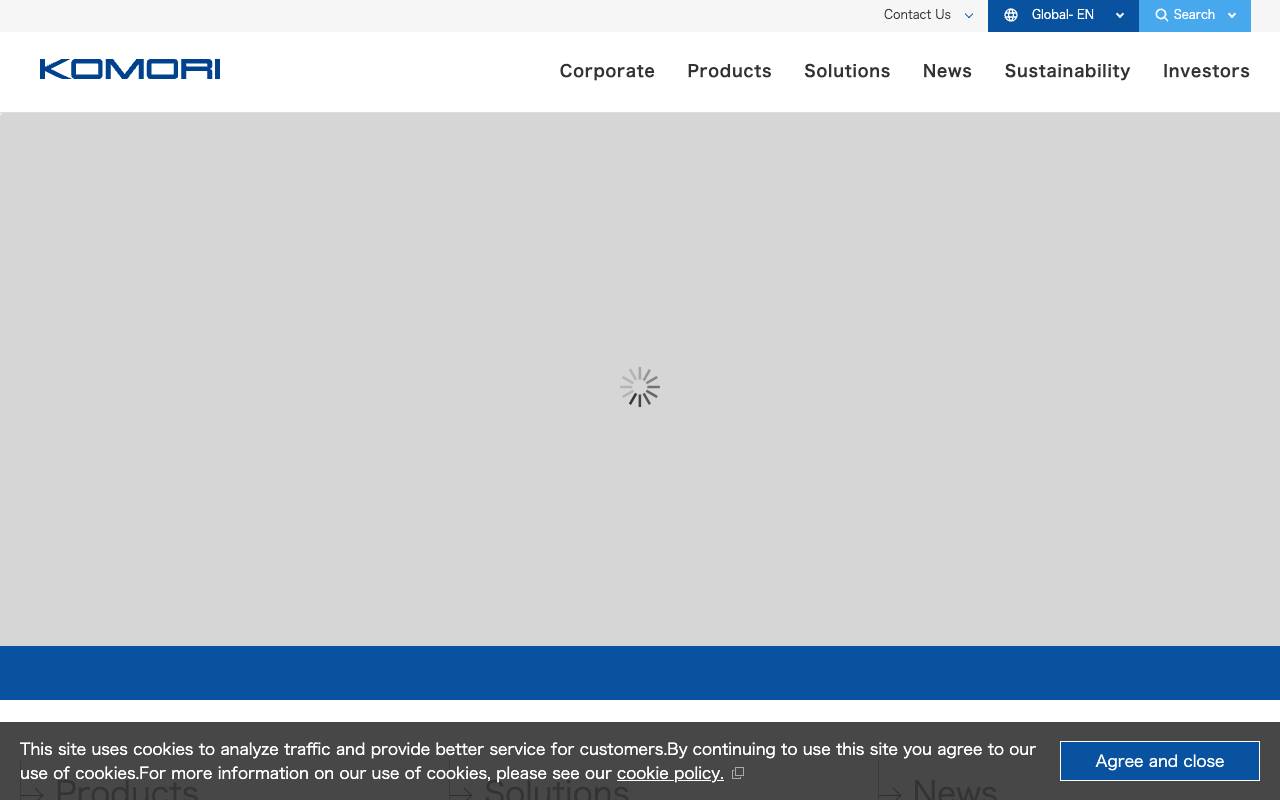Select Investors in the navigation bar
This screenshot has height=800, width=1280.
tap(1206, 71)
